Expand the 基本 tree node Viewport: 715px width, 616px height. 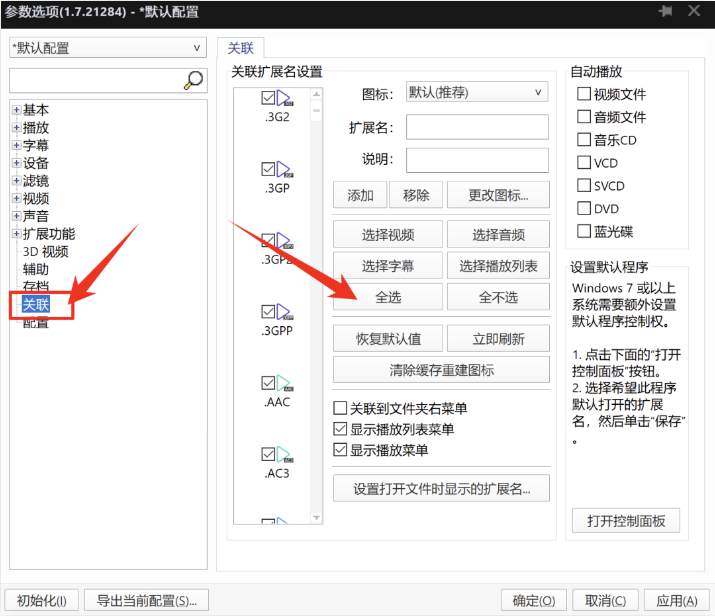16,110
